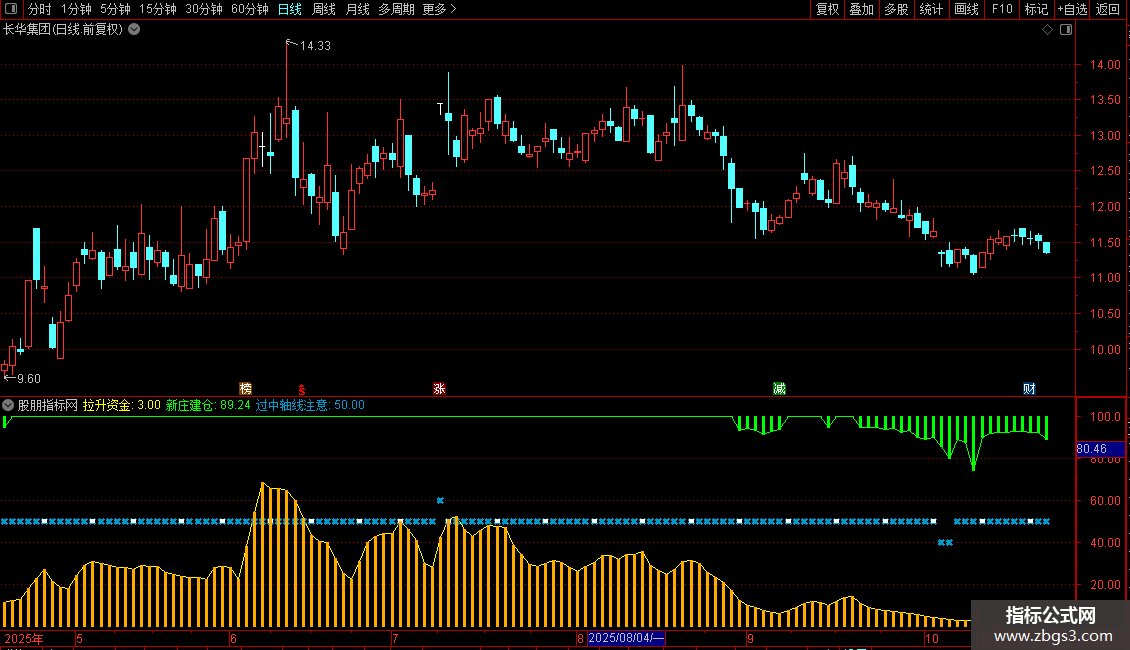Click the 标记 mark button
This screenshot has width=1130, height=650.
tap(1036, 9)
